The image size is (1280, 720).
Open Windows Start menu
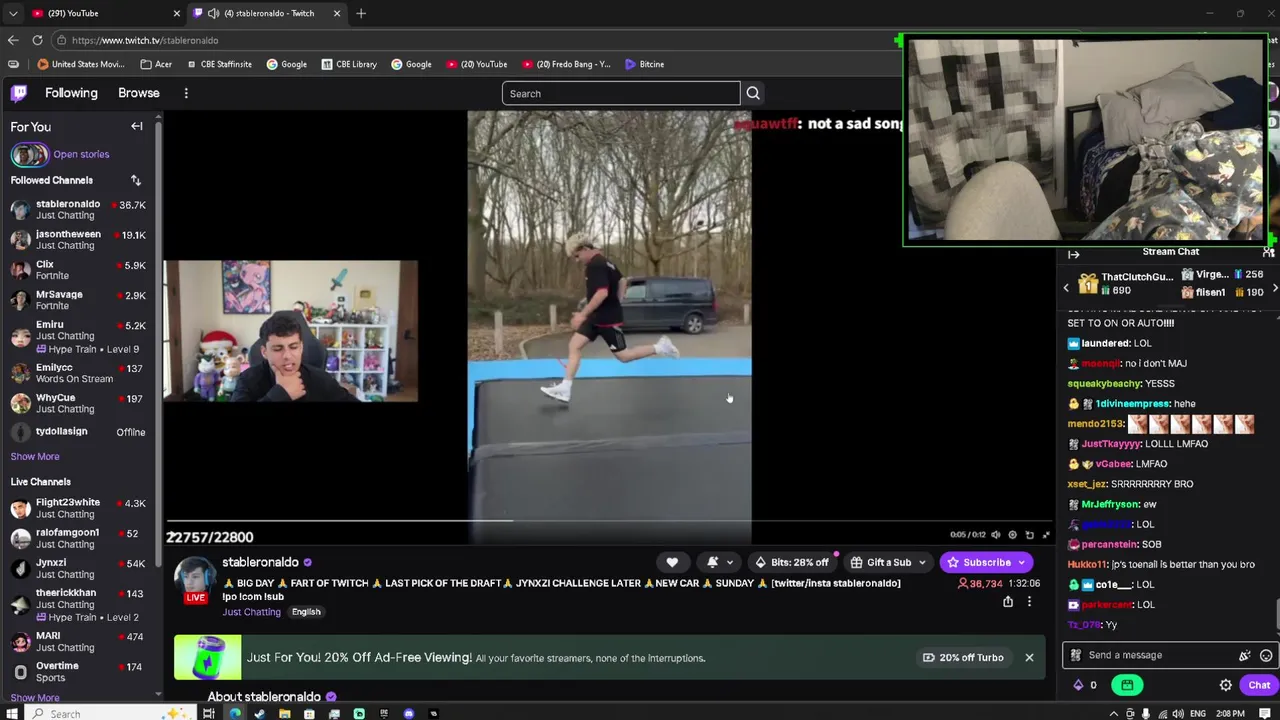pyautogui.click(x=11, y=713)
